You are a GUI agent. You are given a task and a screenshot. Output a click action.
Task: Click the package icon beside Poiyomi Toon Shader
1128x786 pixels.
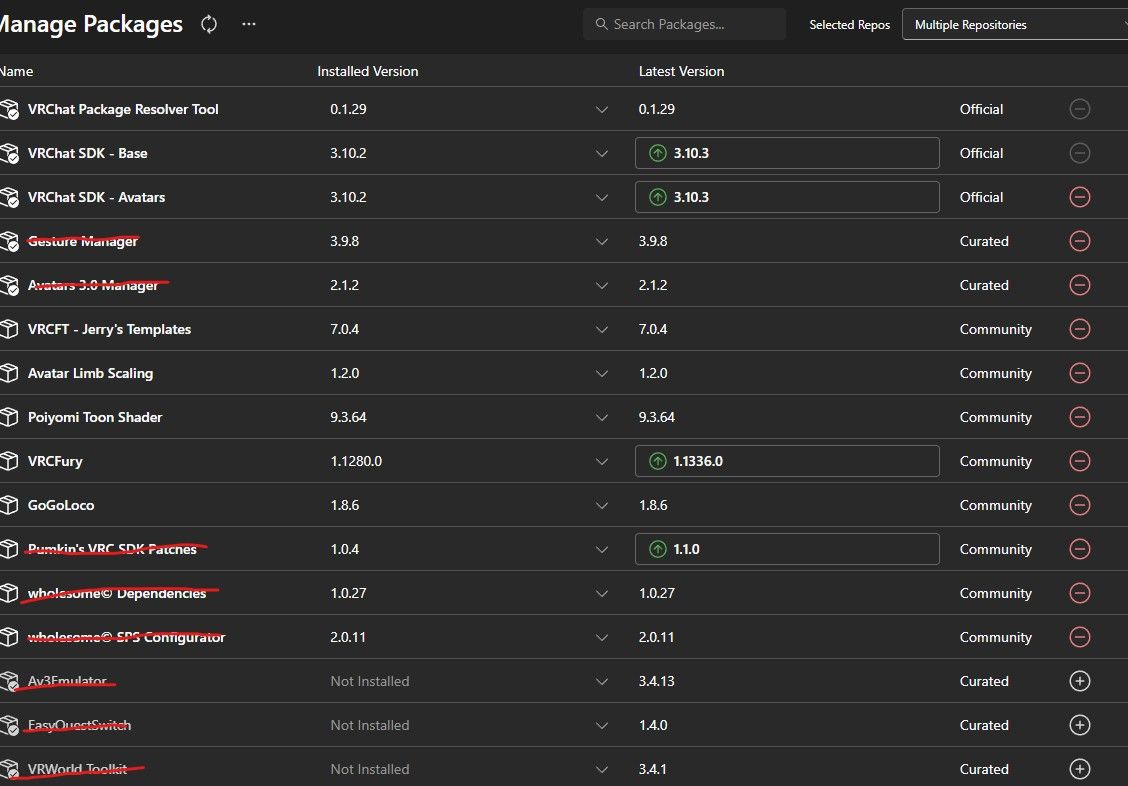pos(9,417)
